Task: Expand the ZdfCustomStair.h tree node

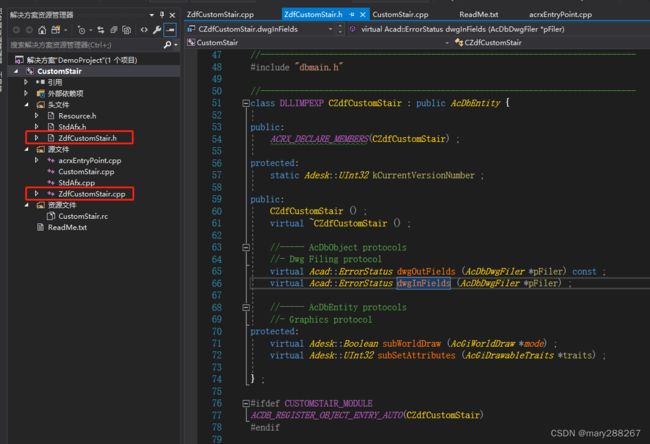Action: tap(36, 138)
